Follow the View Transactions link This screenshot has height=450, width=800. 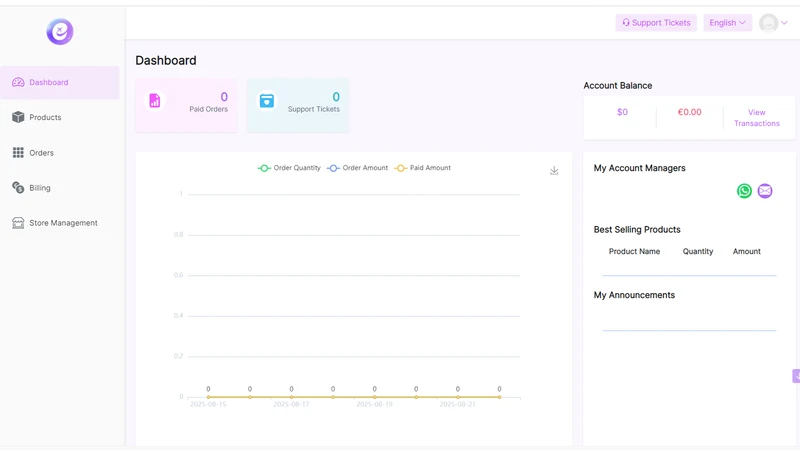(x=757, y=118)
